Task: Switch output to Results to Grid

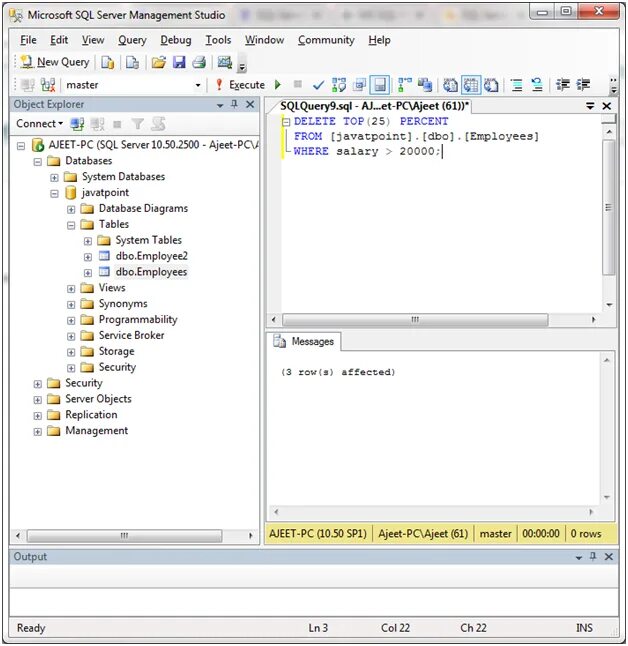Action: click(471, 85)
